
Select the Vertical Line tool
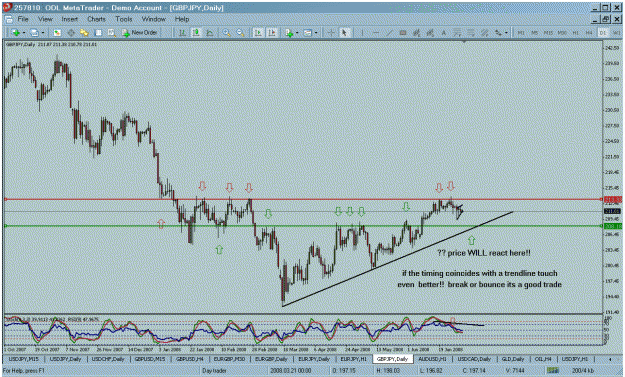tap(362, 33)
